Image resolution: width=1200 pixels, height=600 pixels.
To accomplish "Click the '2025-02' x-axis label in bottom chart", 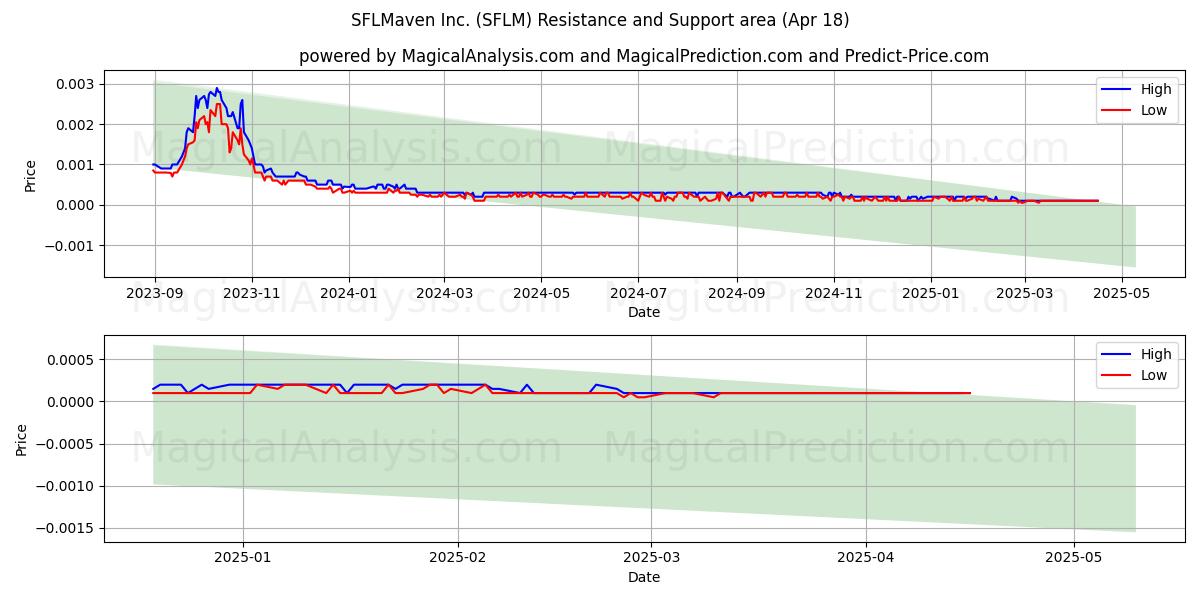I will (458, 558).
